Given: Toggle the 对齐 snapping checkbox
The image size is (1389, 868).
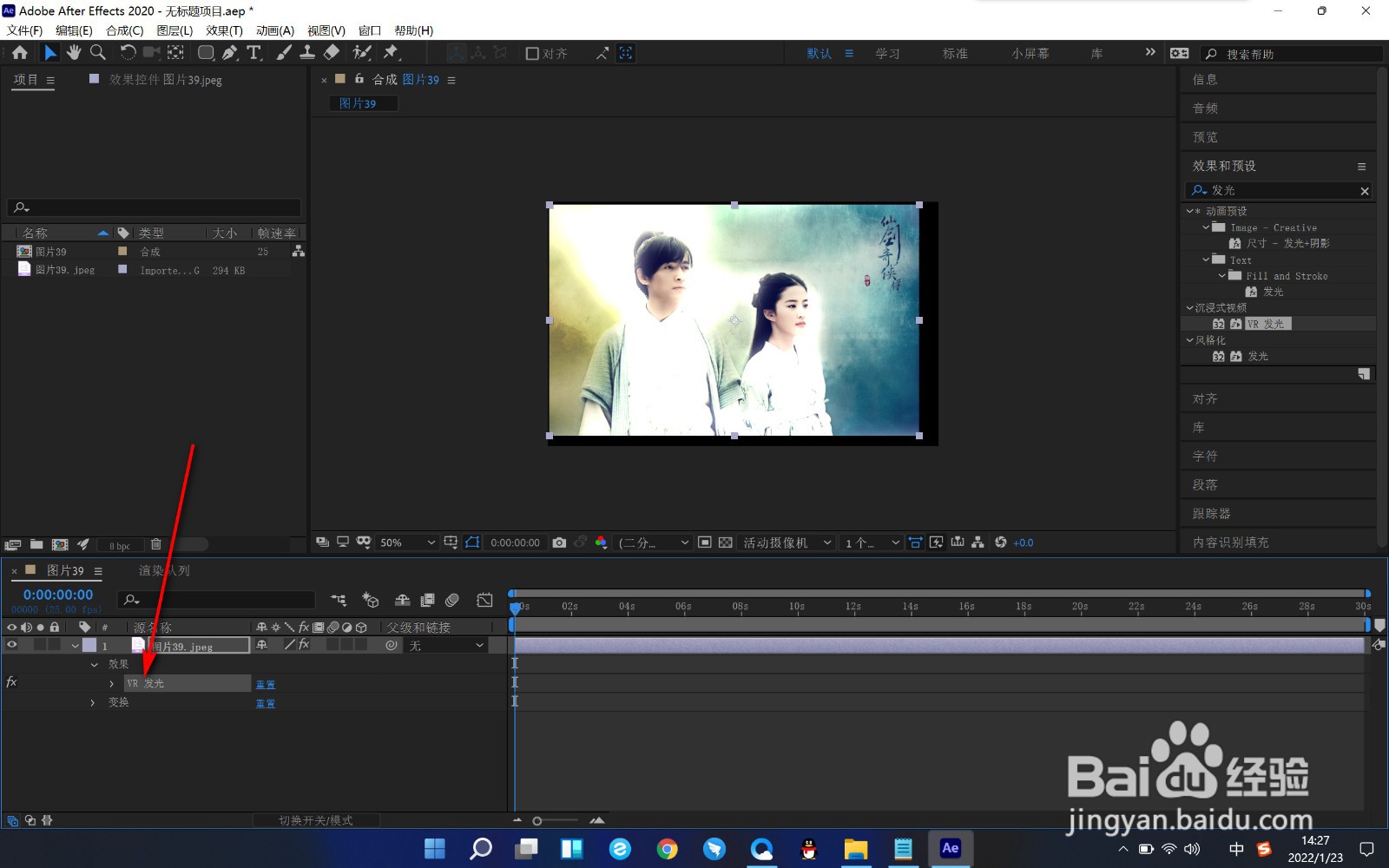Looking at the screenshot, I should pyautogui.click(x=533, y=53).
